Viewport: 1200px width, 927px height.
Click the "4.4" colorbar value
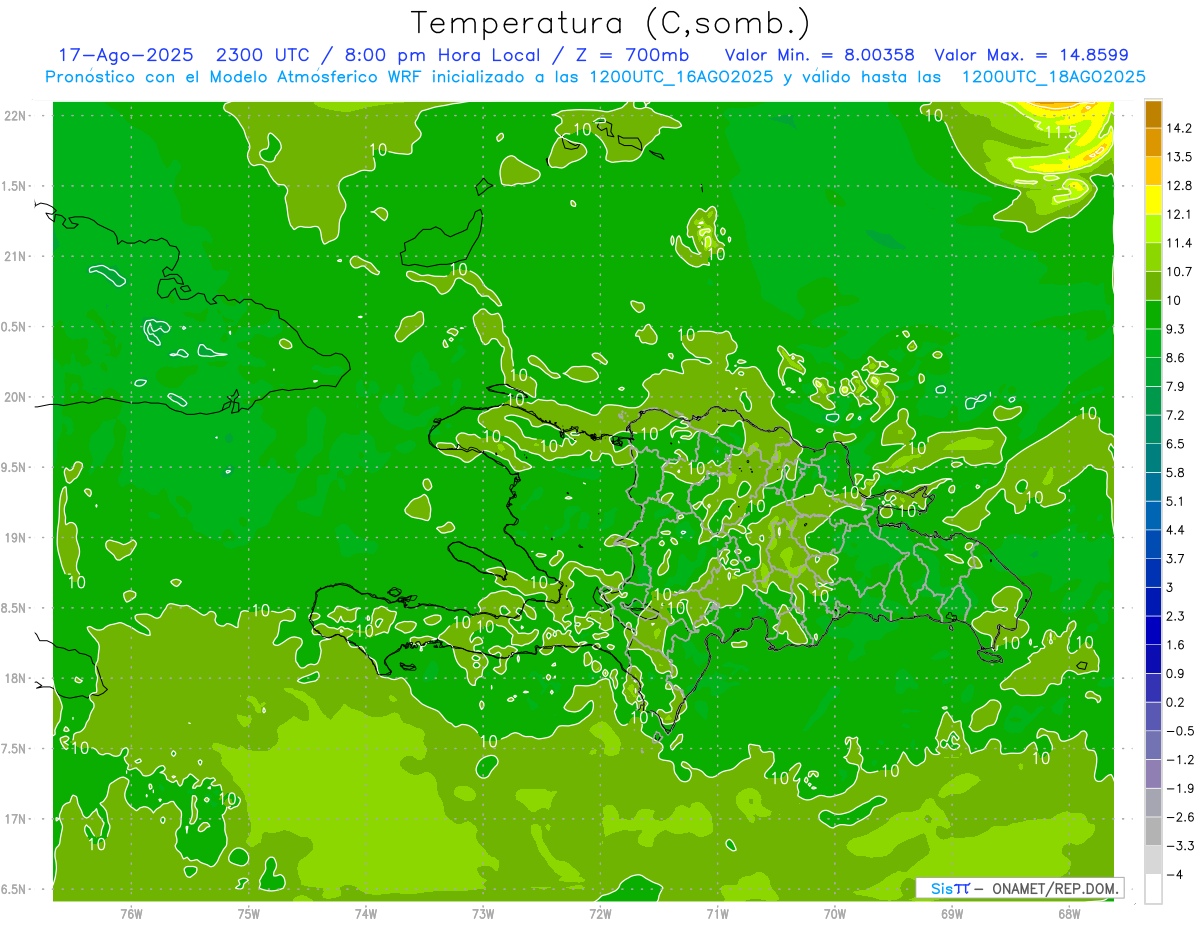(x=1176, y=529)
